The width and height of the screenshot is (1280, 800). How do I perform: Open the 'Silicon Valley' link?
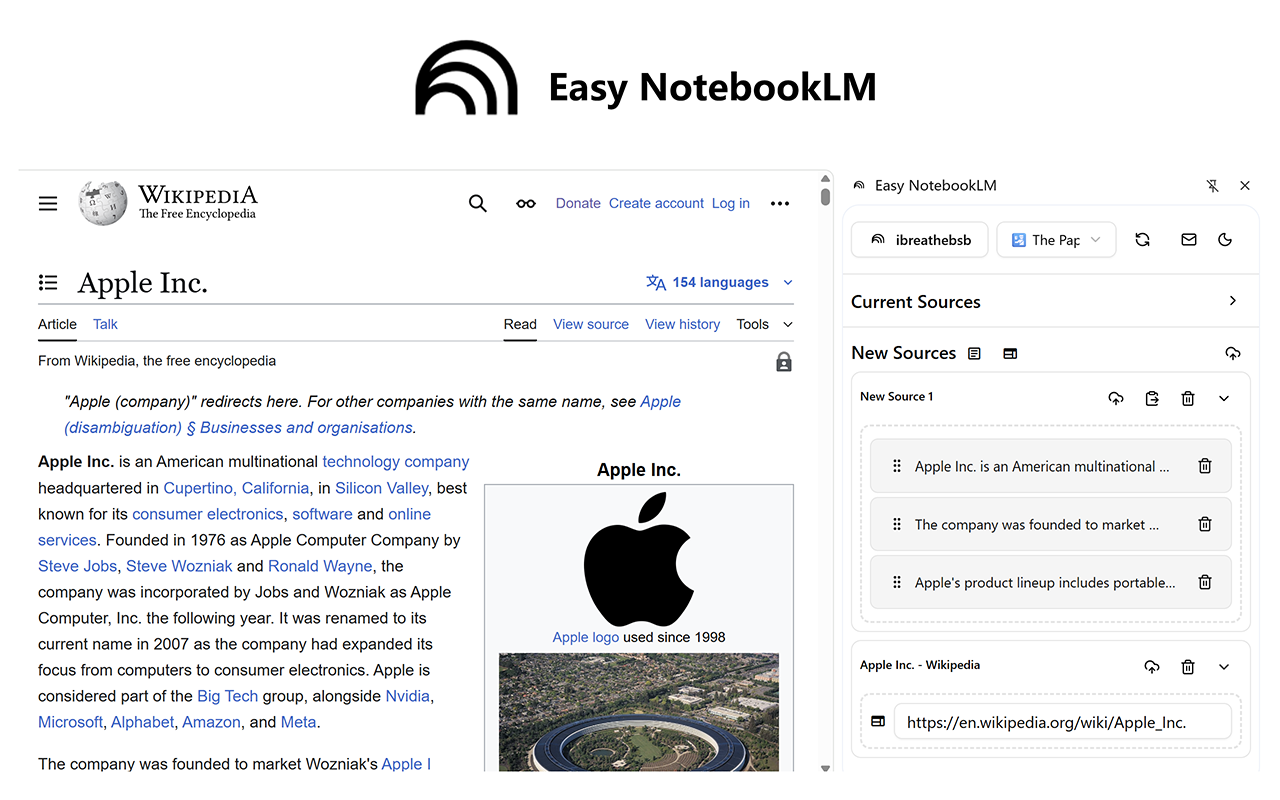(x=382, y=487)
